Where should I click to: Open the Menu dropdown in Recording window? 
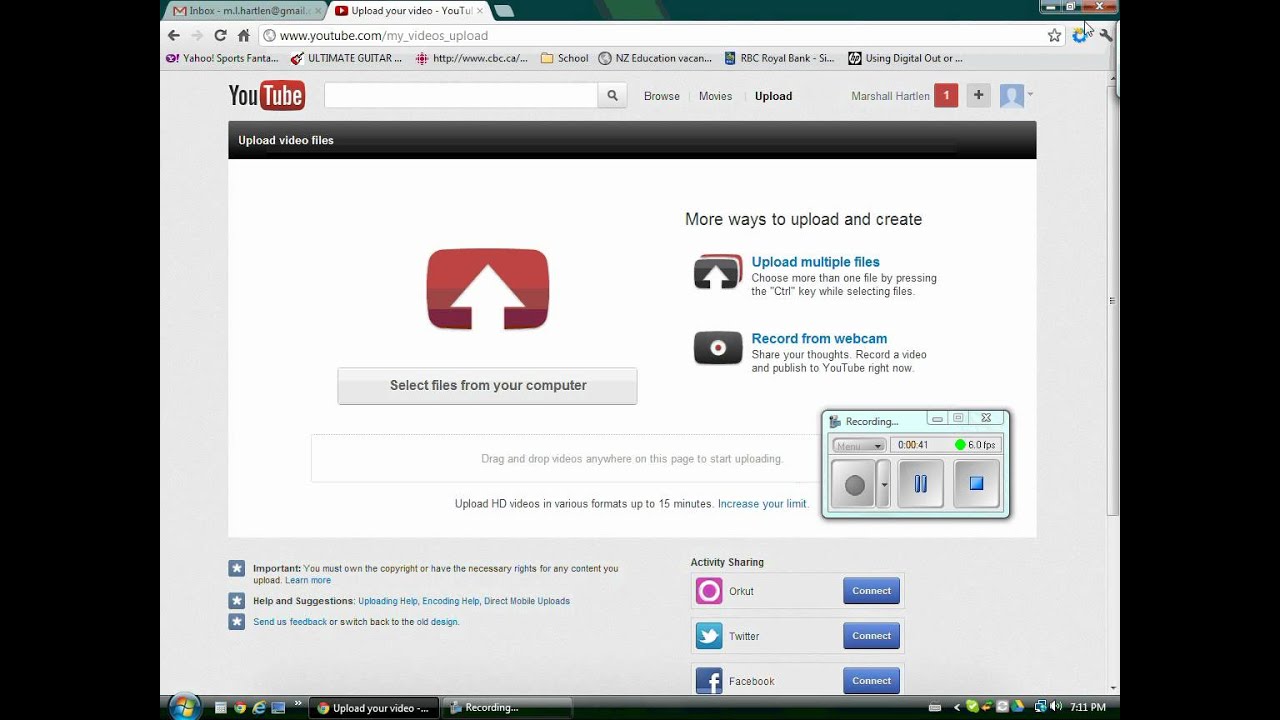pos(859,445)
